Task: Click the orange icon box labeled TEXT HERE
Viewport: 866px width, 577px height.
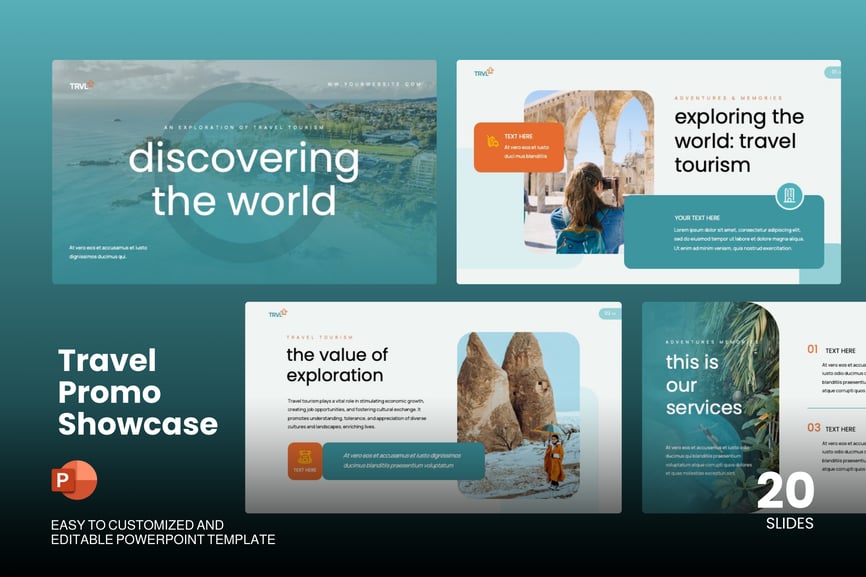Action: [305, 461]
